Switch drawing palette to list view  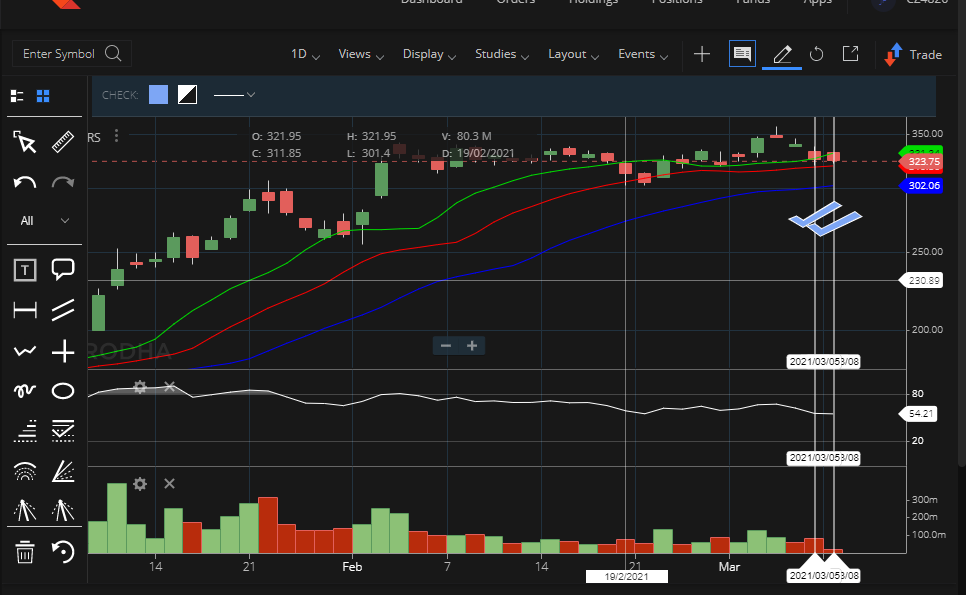click(17, 96)
